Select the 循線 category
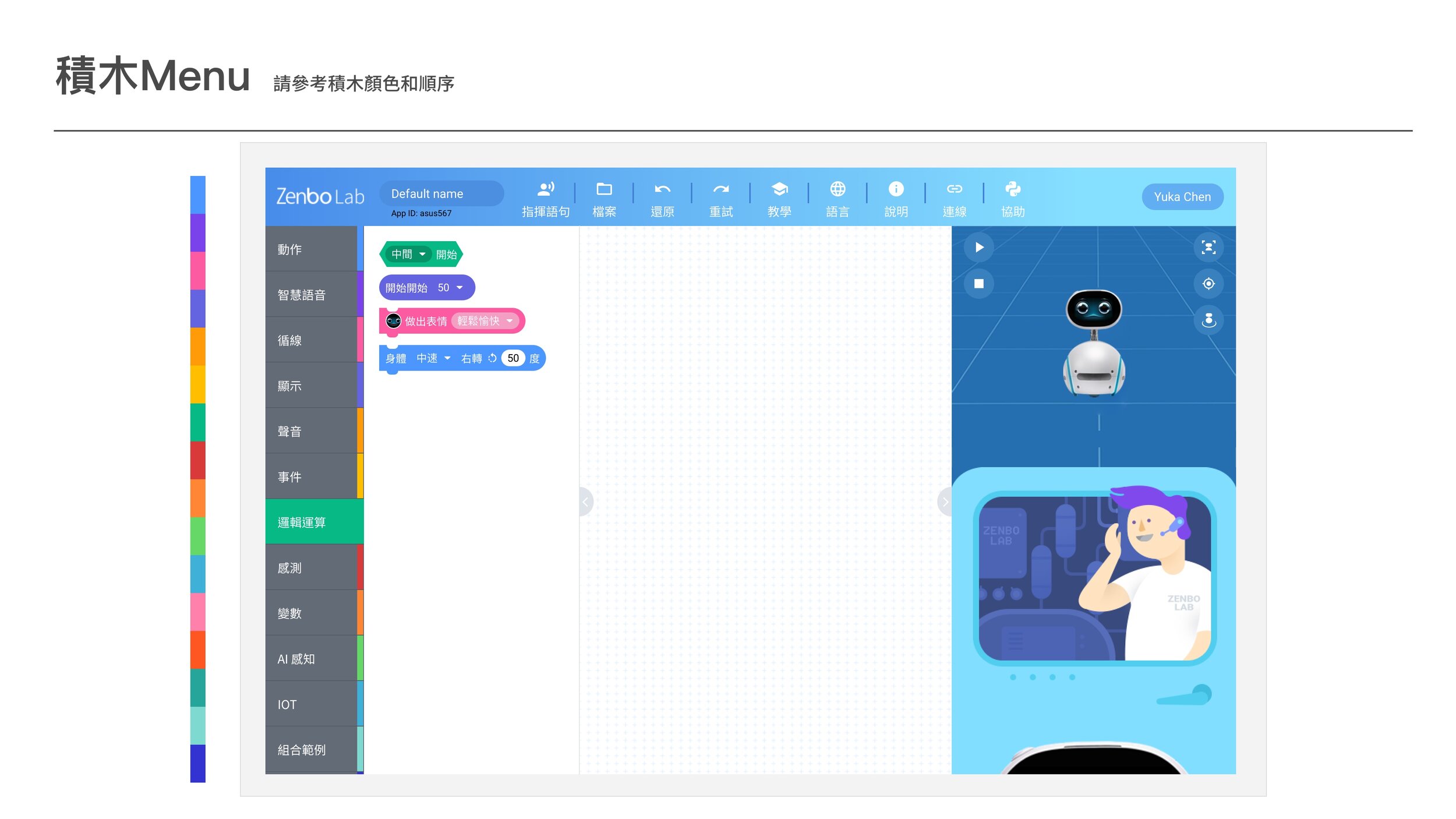1456x819 pixels. point(314,340)
